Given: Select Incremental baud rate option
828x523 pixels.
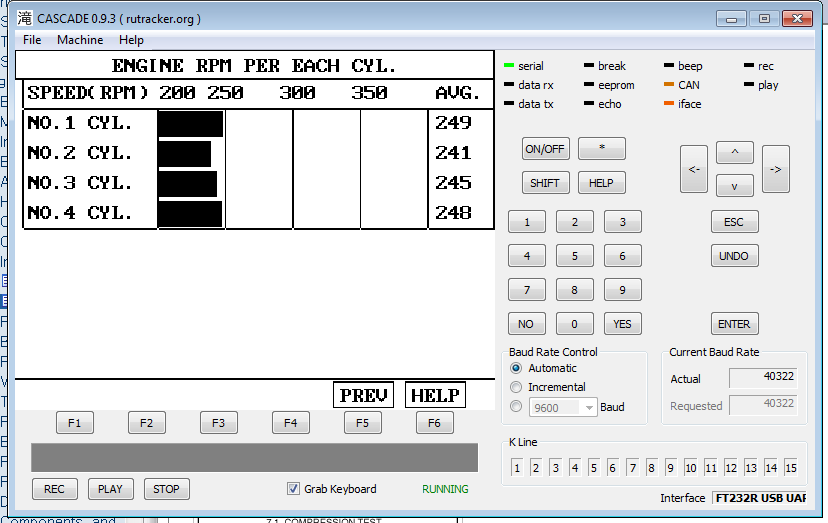Looking at the screenshot, I should tap(517, 387).
